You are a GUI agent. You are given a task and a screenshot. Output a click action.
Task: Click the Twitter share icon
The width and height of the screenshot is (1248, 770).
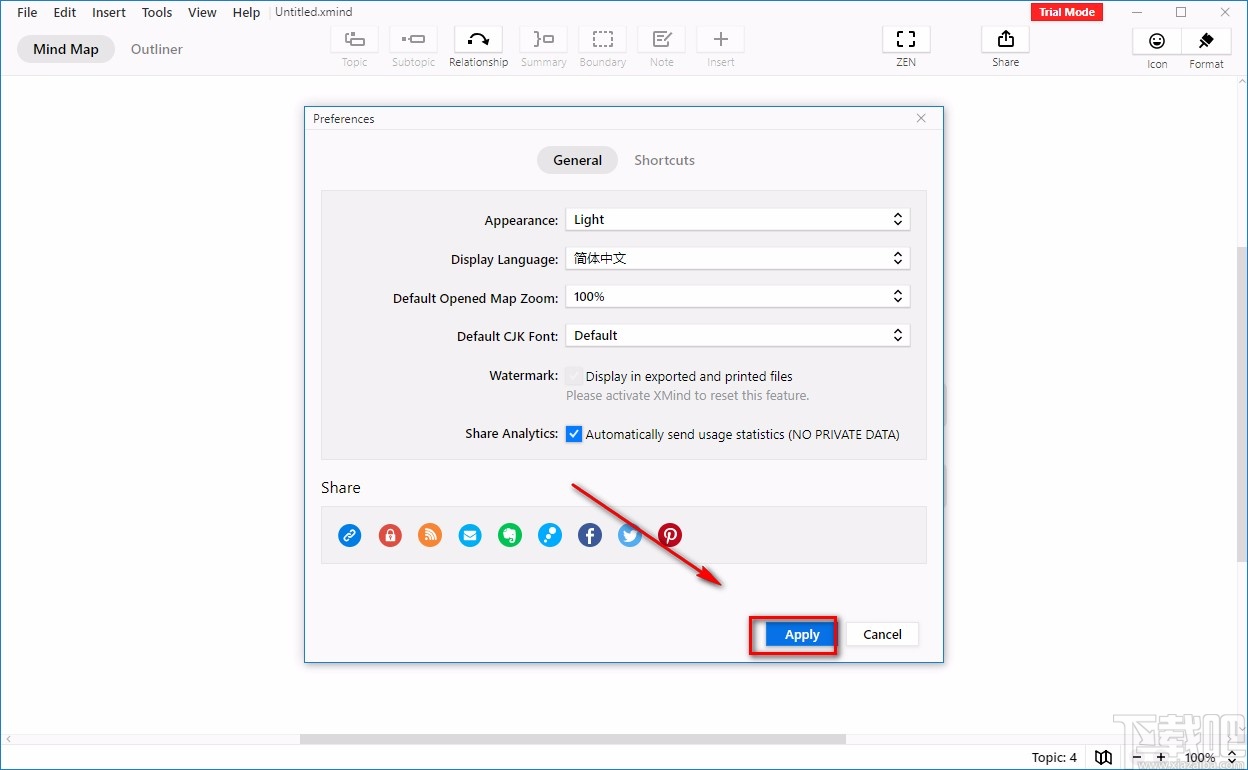click(x=630, y=535)
